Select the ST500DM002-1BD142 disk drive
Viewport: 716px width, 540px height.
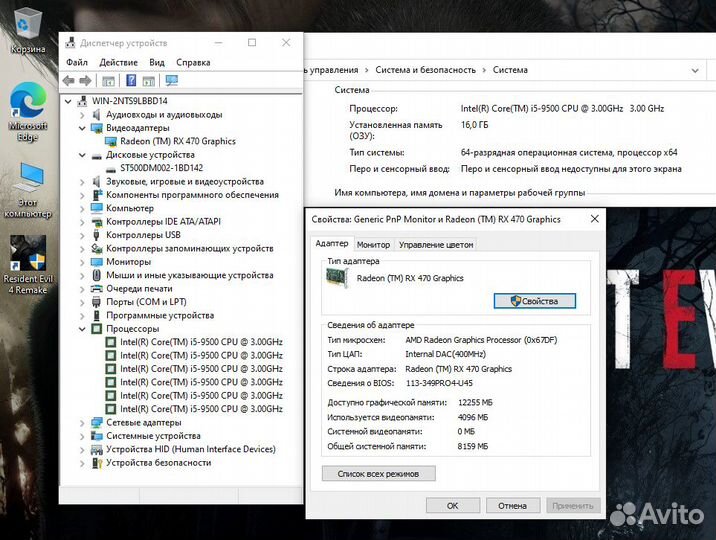161,168
